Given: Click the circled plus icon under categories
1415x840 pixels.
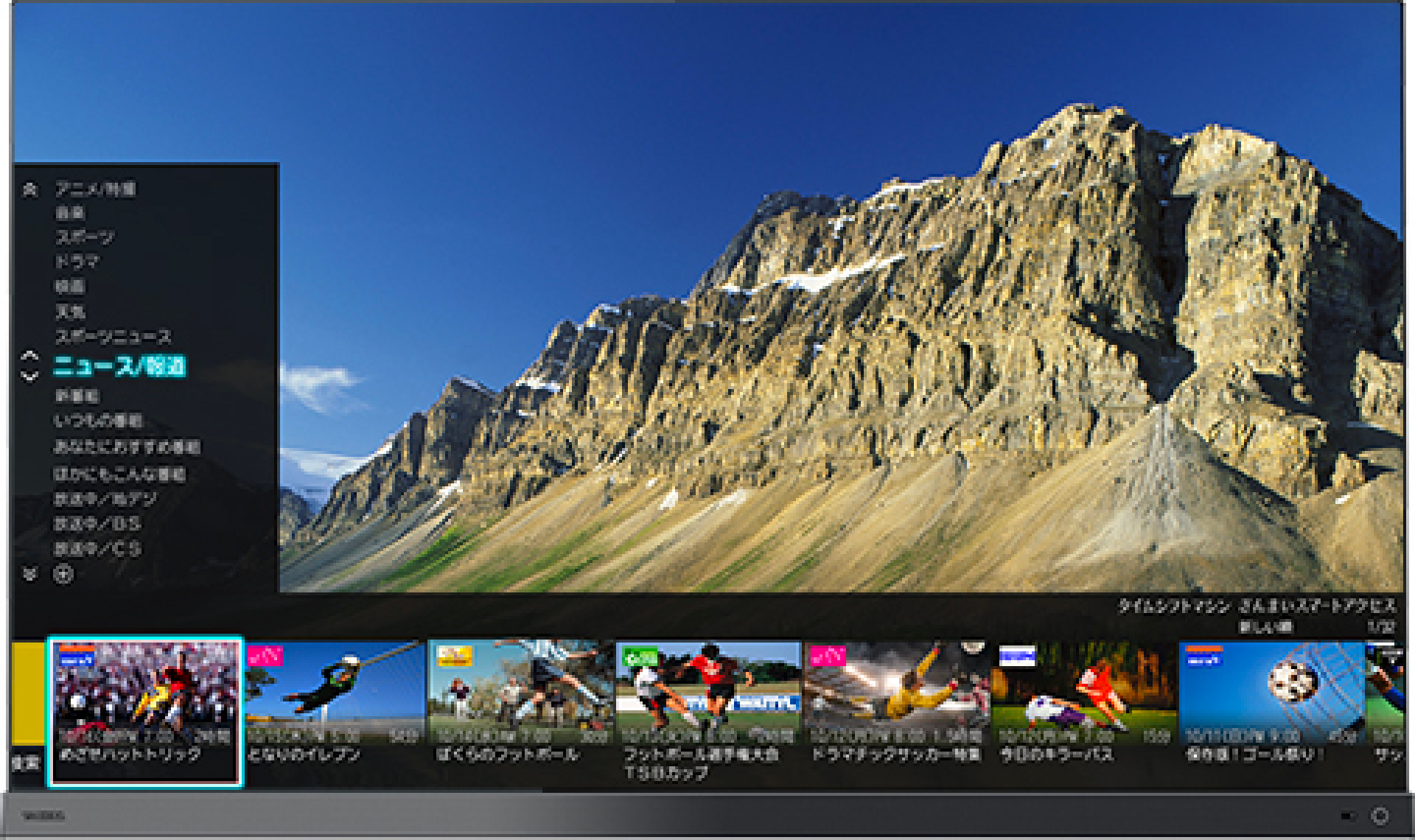Looking at the screenshot, I should click(x=64, y=574).
